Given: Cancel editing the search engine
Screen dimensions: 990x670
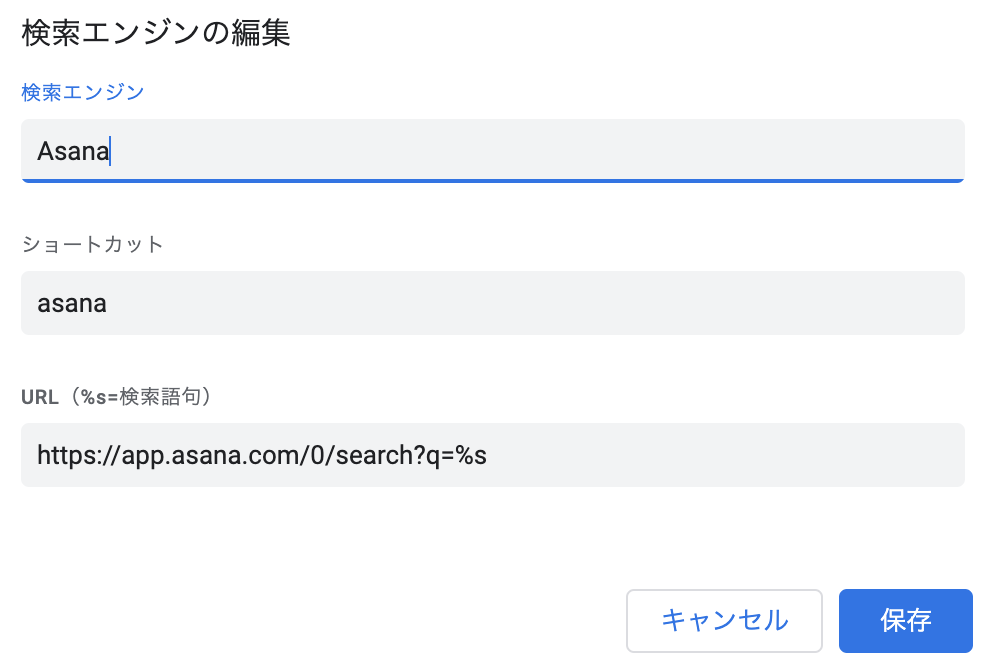Looking at the screenshot, I should (x=724, y=621).
